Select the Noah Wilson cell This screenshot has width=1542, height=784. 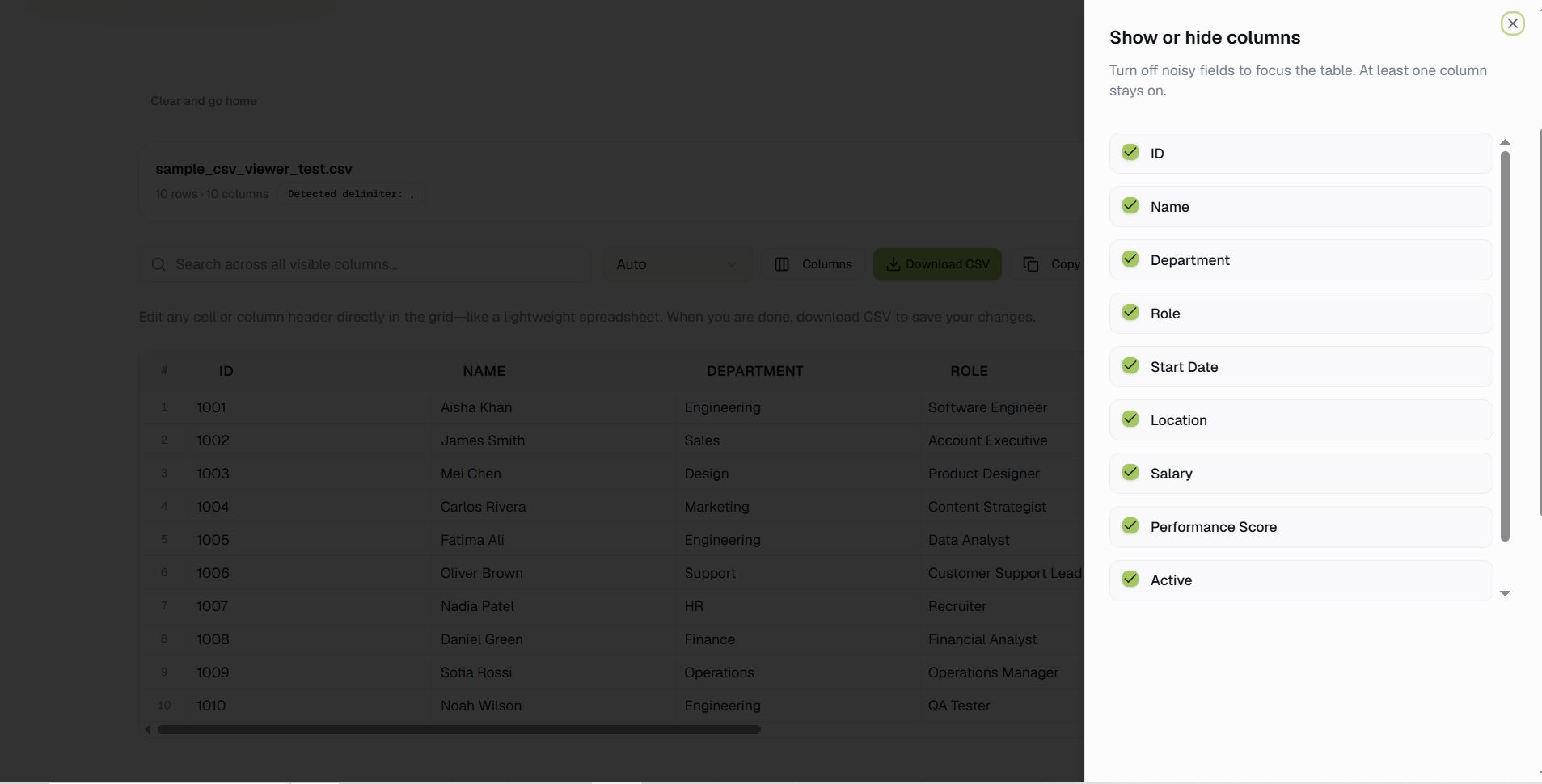(554, 706)
